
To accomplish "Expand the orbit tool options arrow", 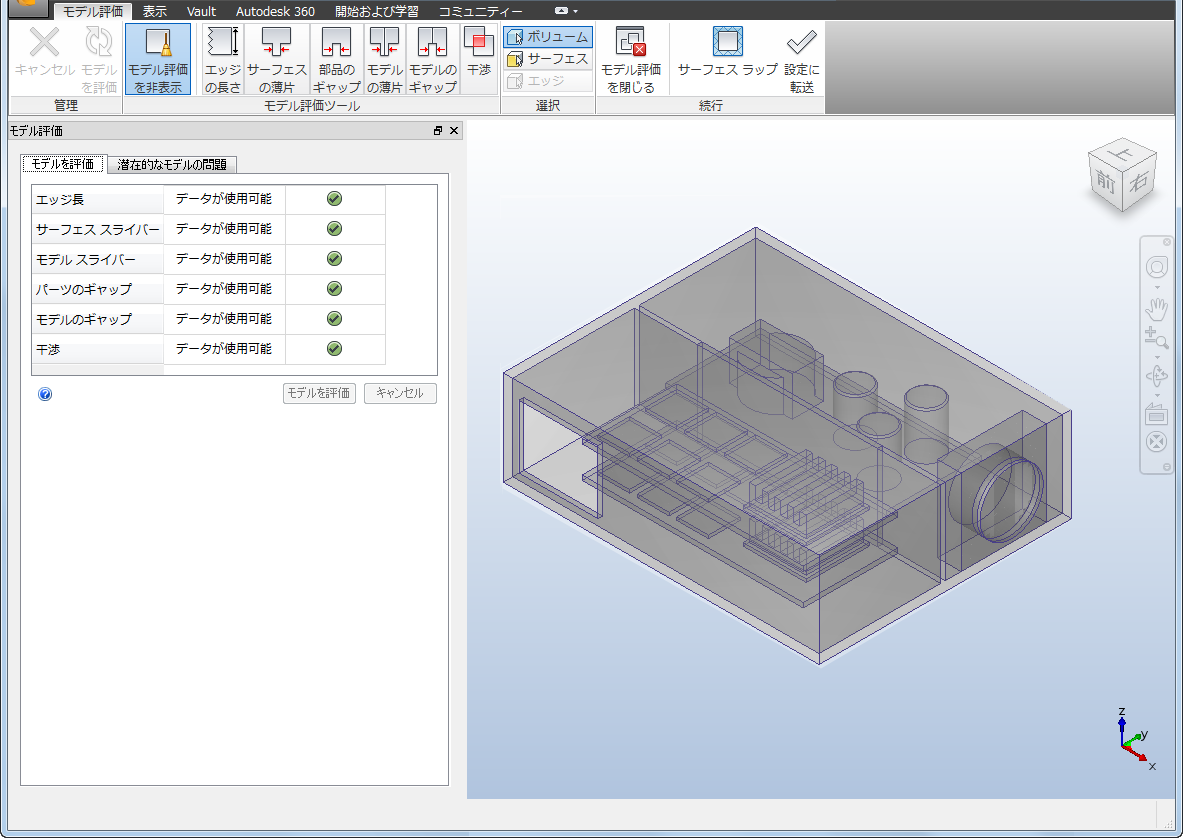I will 1157,395.
